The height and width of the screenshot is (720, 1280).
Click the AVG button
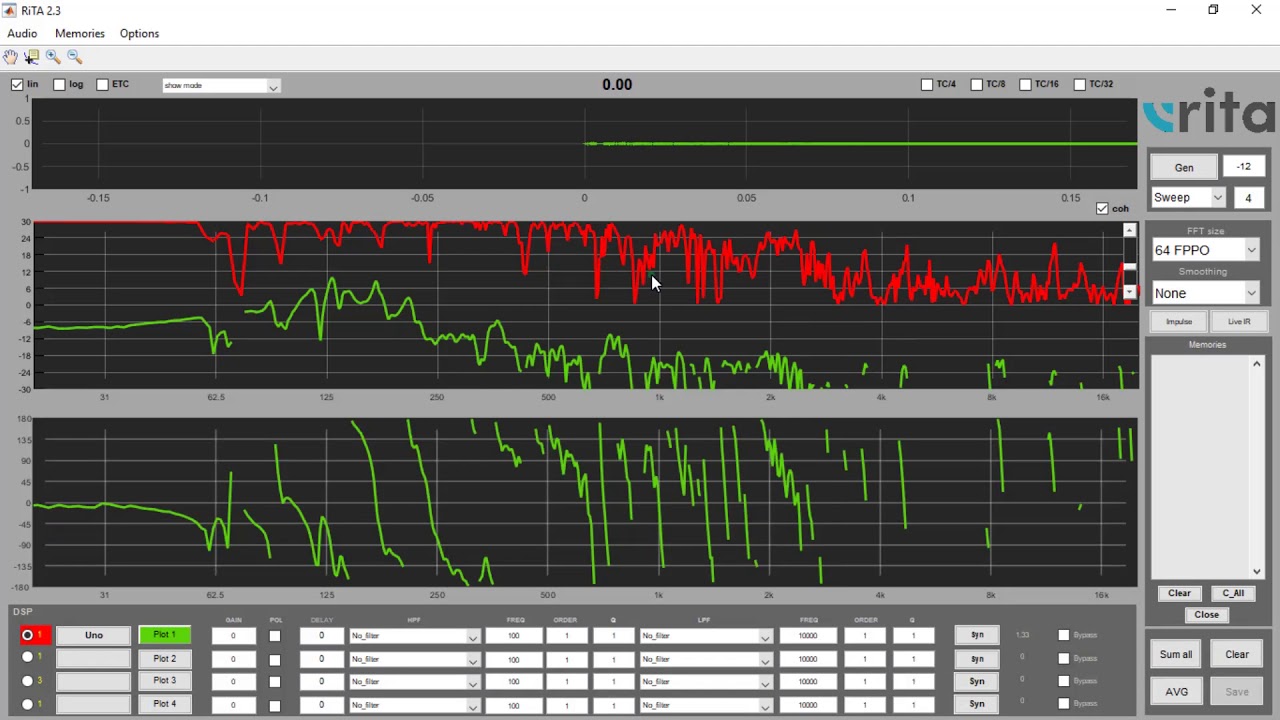1176,691
